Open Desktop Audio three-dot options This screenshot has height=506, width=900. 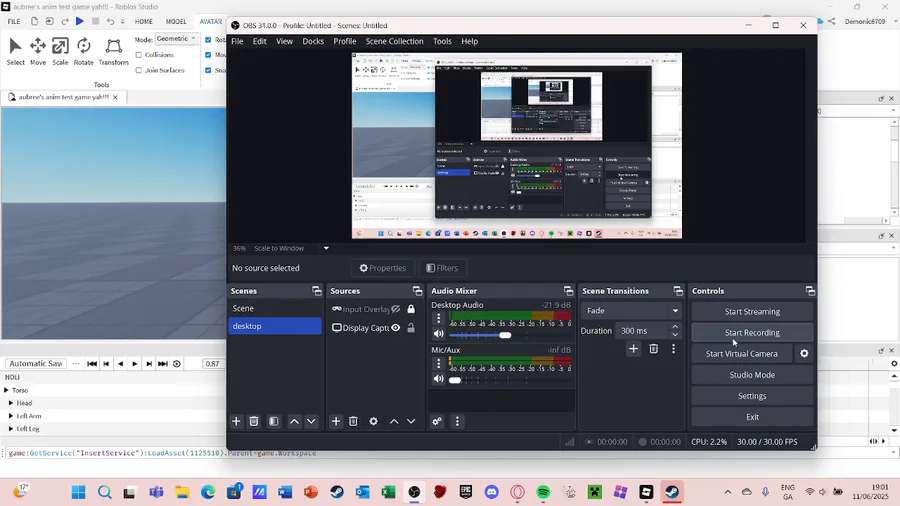click(x=439, y=318)
